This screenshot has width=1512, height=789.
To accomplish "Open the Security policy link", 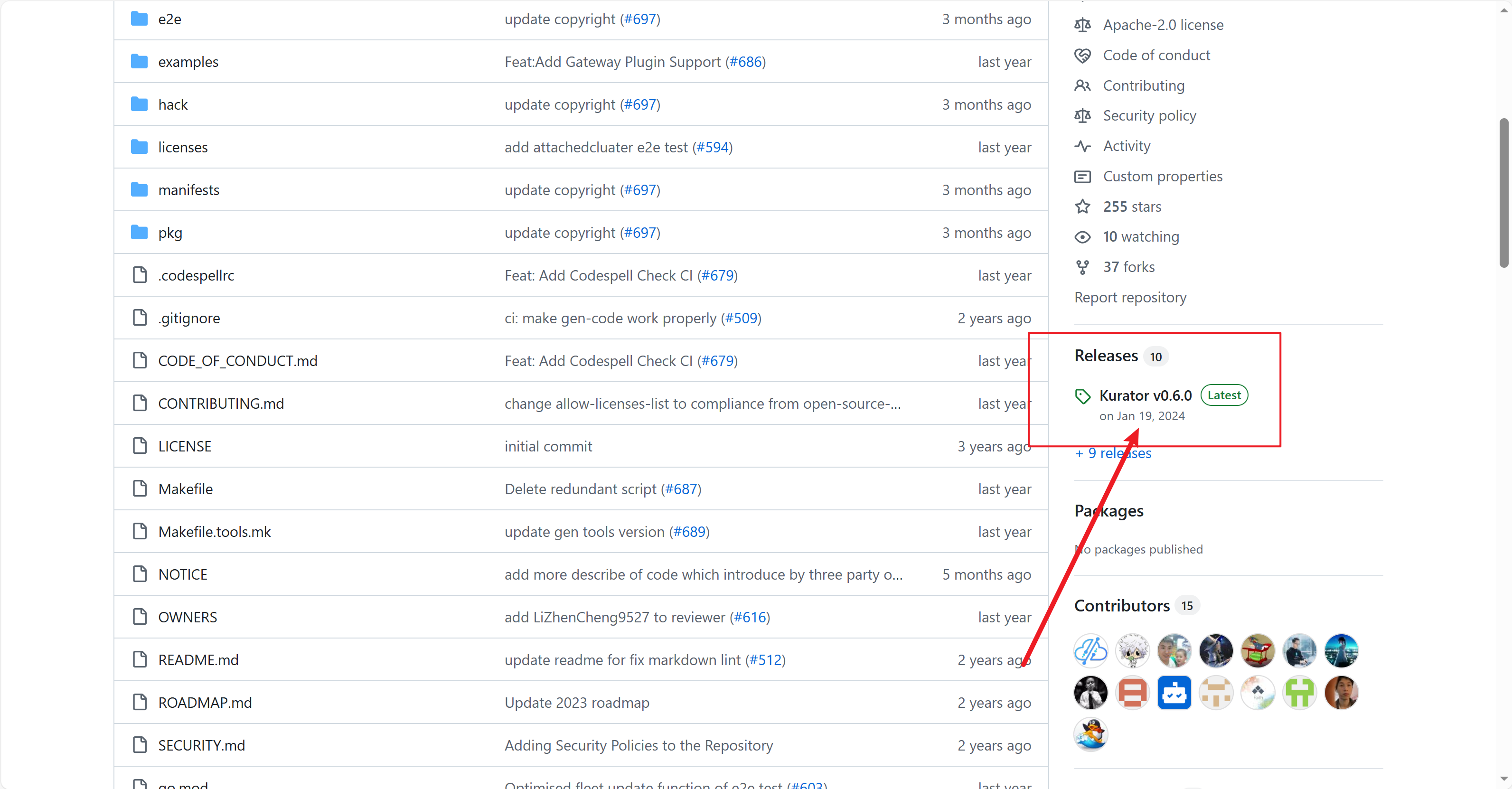I will pyautogui.click(x=1149, y=116).
